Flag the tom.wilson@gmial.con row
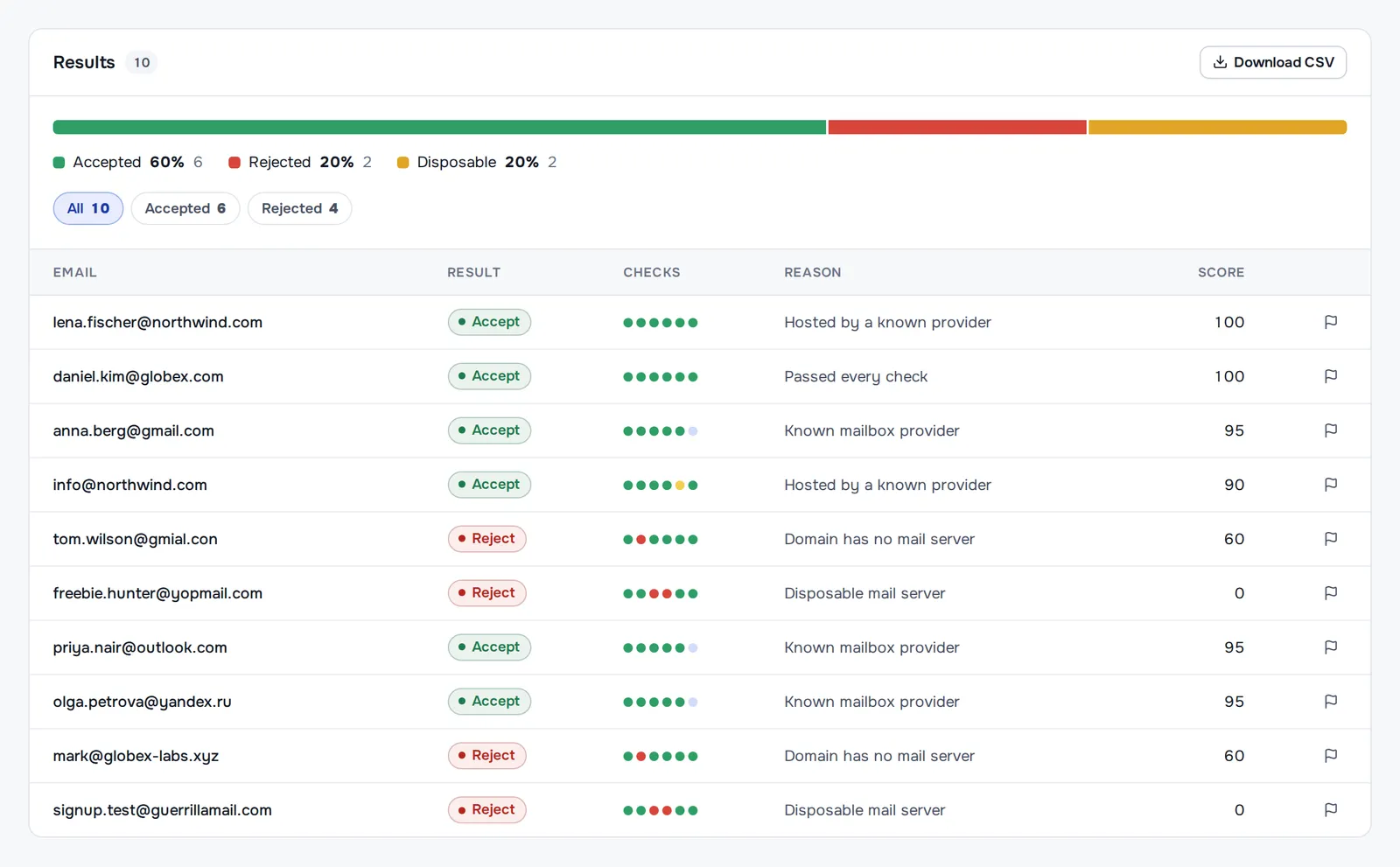 (x=1330, y=539)
